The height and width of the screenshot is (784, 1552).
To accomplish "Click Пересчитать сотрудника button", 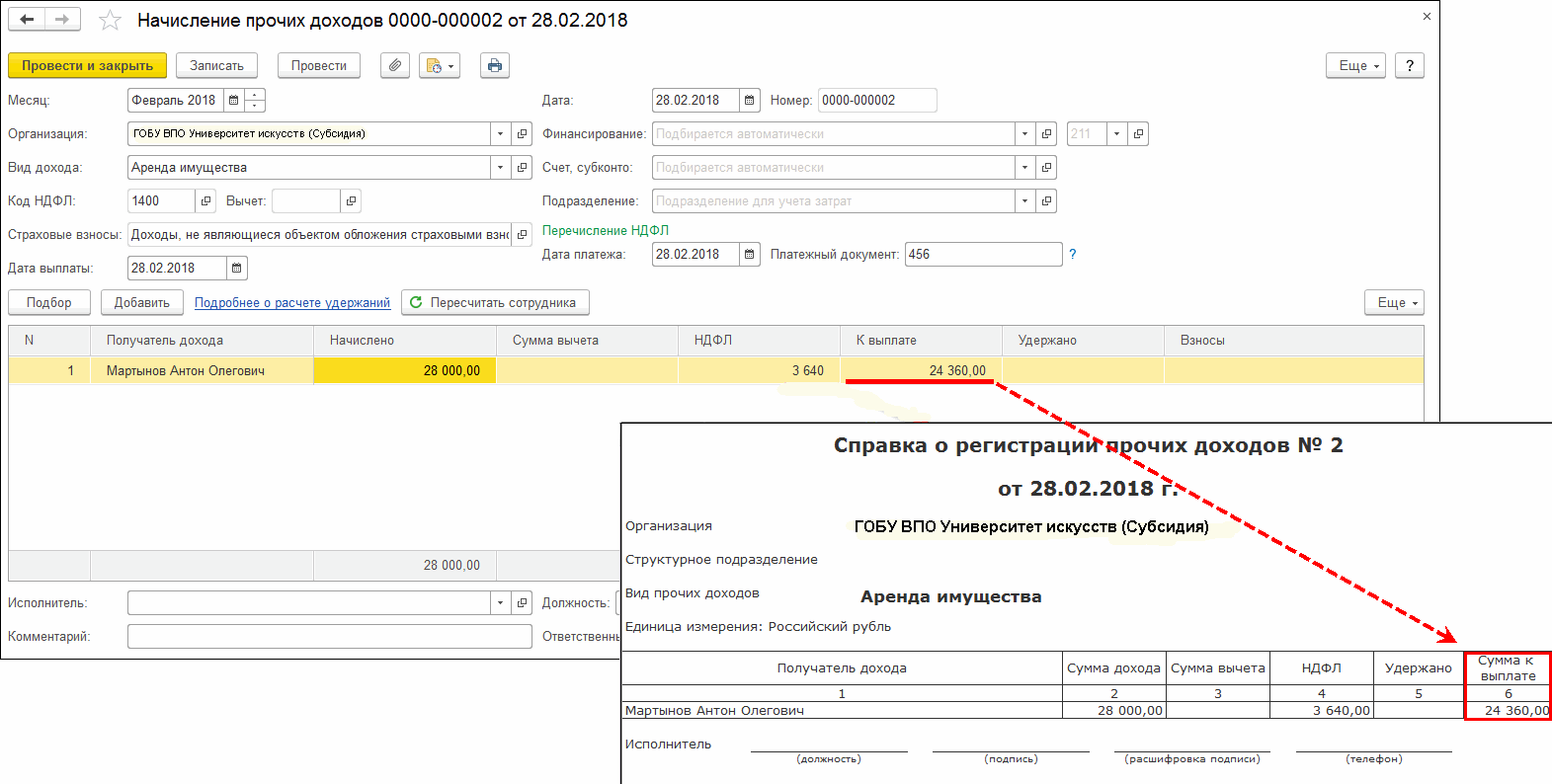I will pyautogui.click(x=495, y=303).
